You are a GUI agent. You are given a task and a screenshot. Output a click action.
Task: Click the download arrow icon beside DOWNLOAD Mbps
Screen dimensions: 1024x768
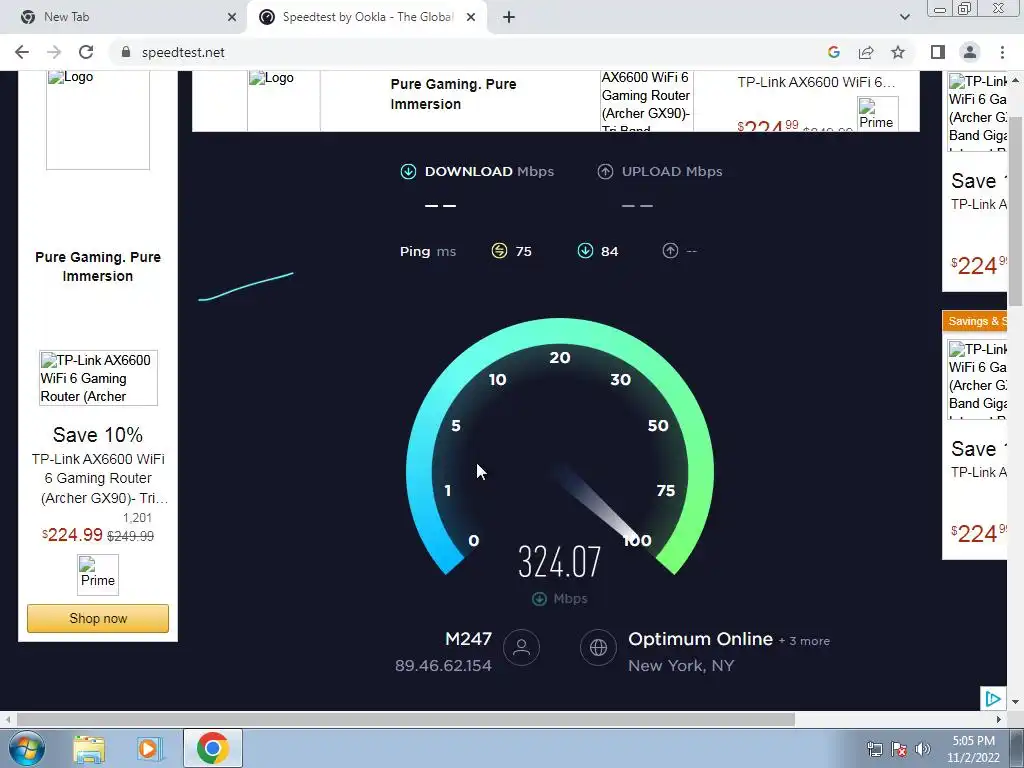(x=408, y=172)
